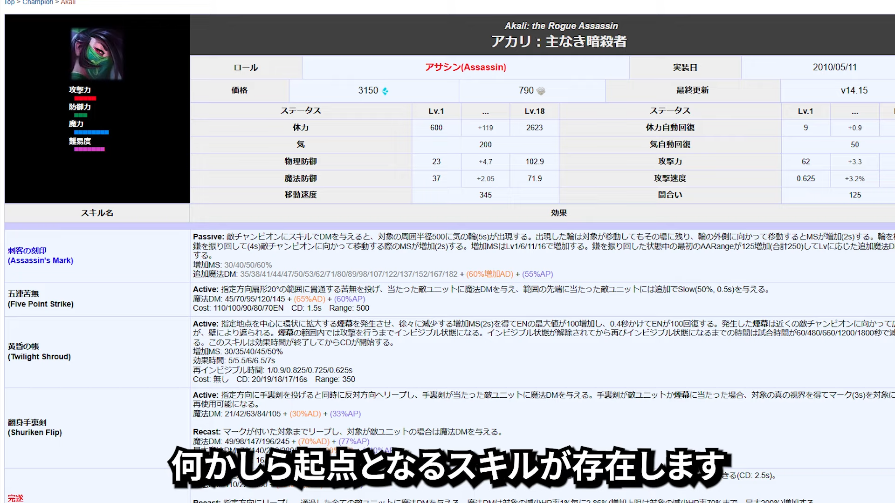Click the 600 health value
895x503 pixels.
pos(436,128)
